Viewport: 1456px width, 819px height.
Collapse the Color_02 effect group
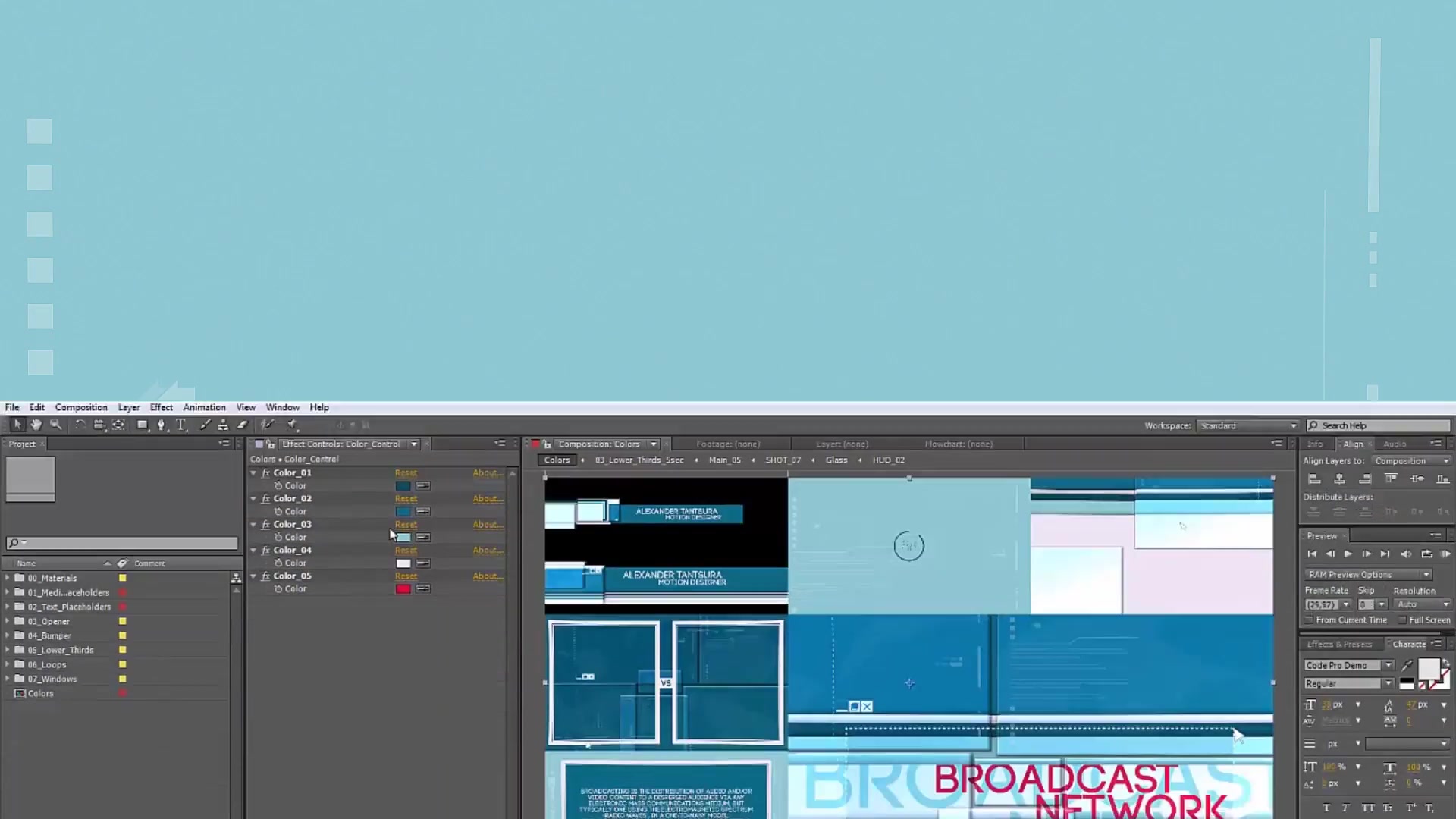254,499
